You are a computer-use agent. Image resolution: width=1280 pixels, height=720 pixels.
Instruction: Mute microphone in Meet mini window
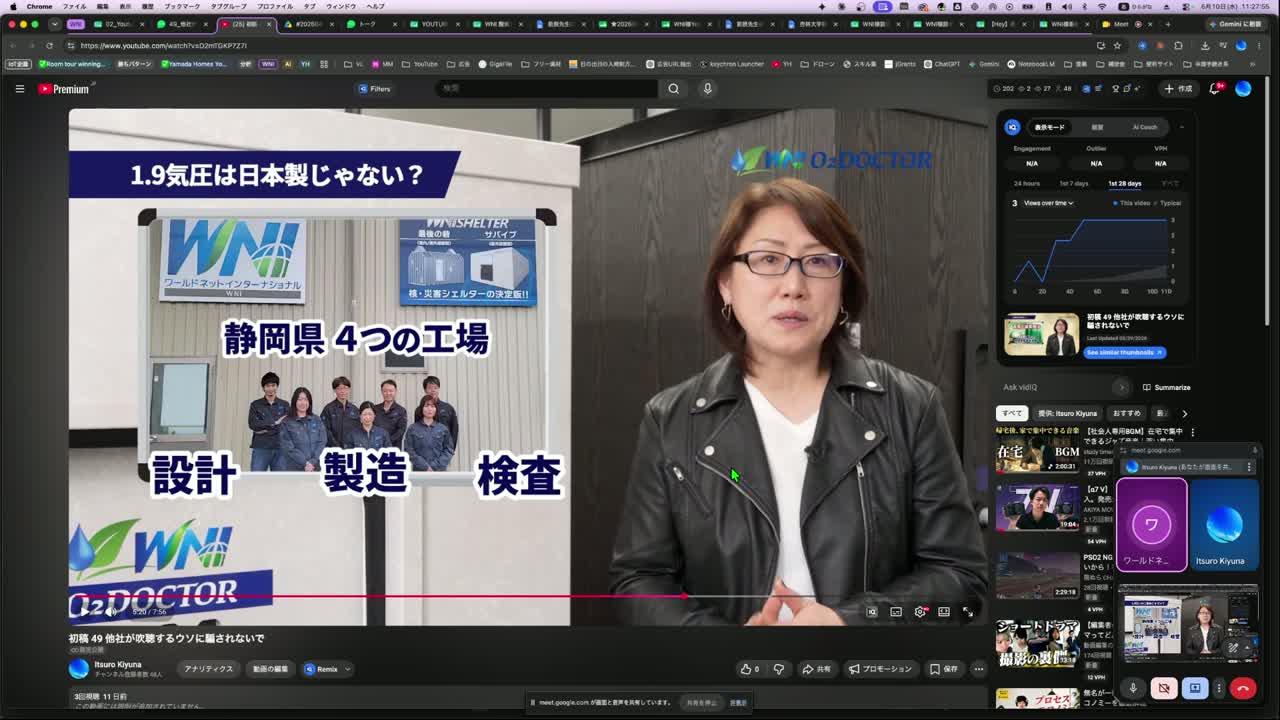(1133, 688)
